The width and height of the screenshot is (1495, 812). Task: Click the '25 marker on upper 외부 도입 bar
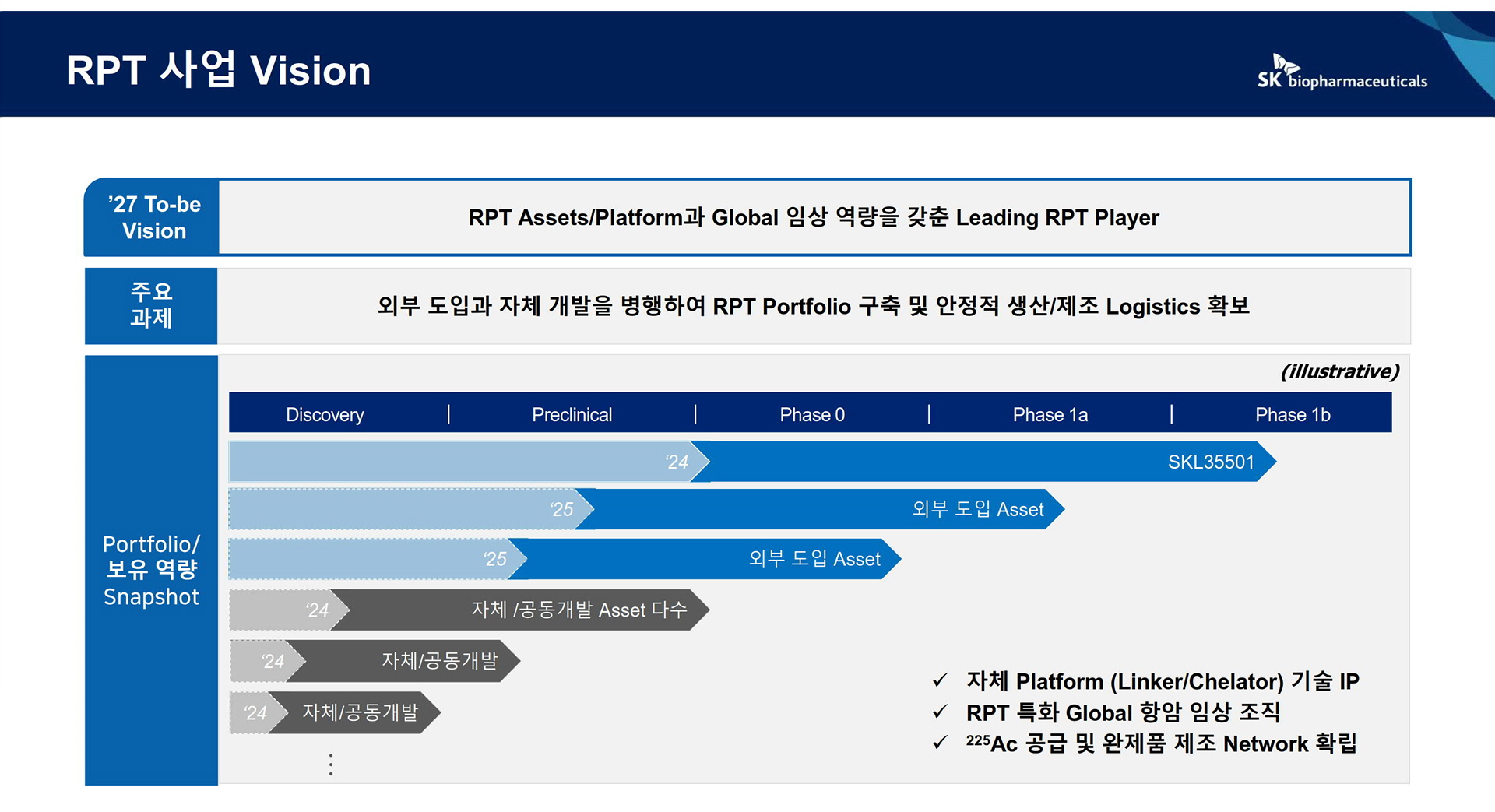[x=561, y=509]
